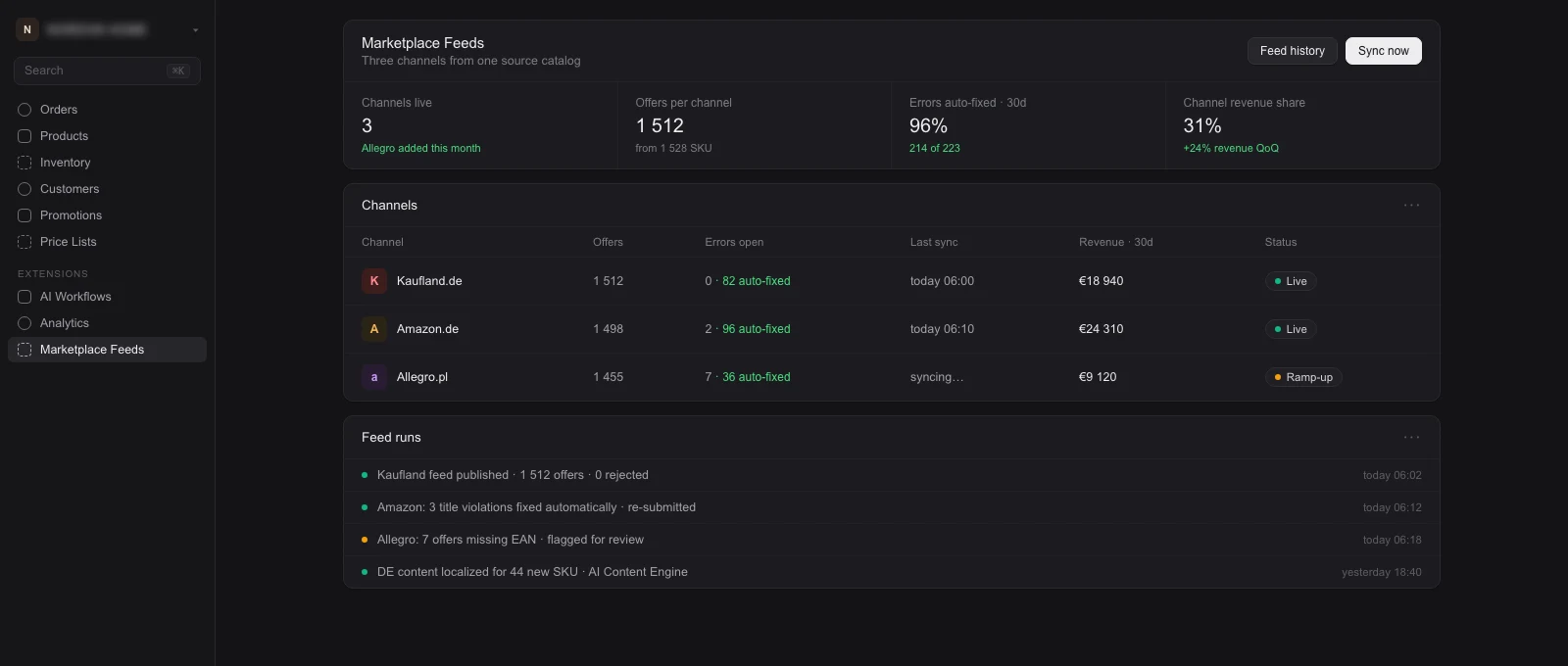Click the Allegro.pl logo badge
This screenshot has width=1568, height=666.
click(x=373, y=377)
